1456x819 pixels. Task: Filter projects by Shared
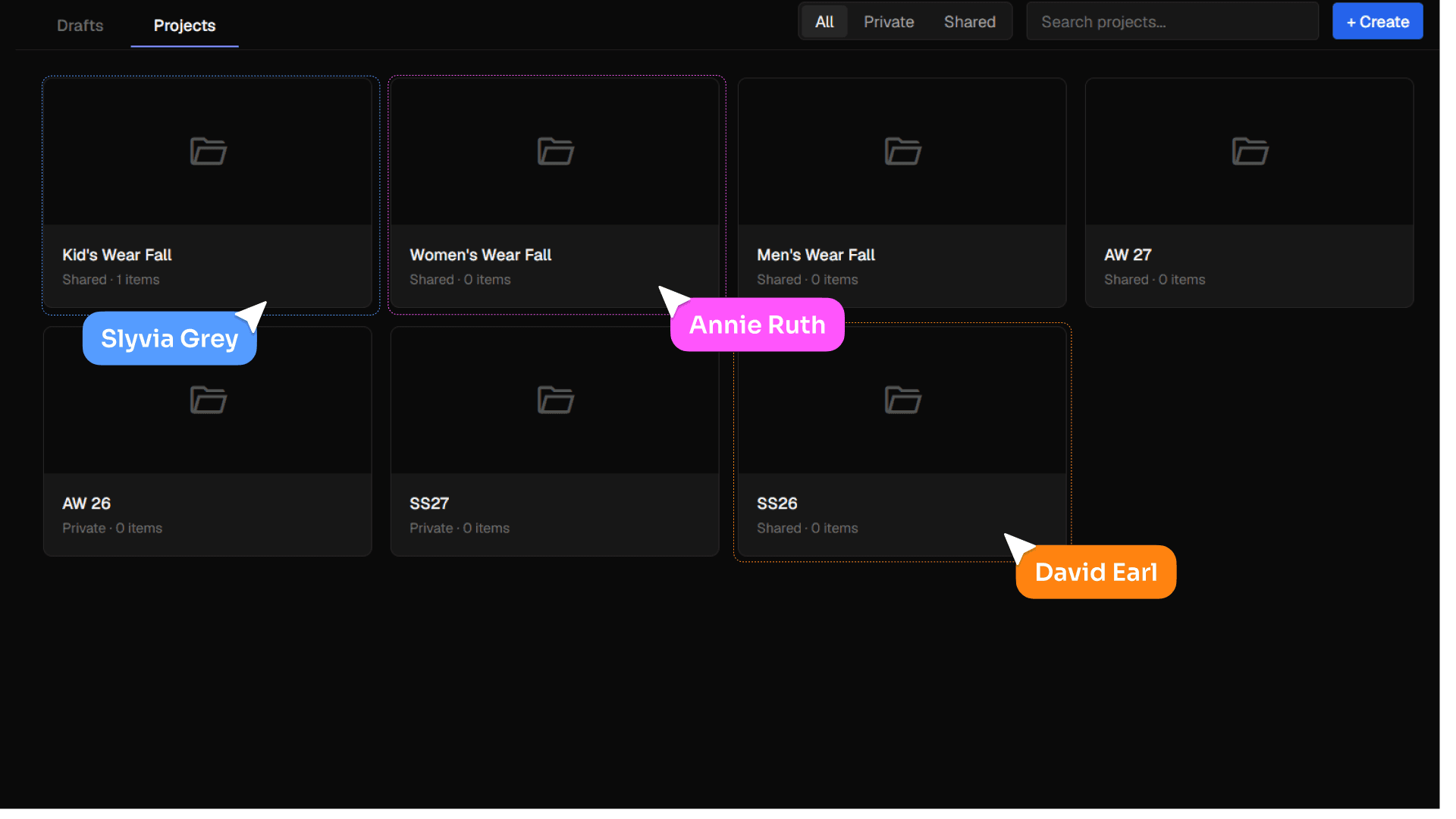(969, 22)
